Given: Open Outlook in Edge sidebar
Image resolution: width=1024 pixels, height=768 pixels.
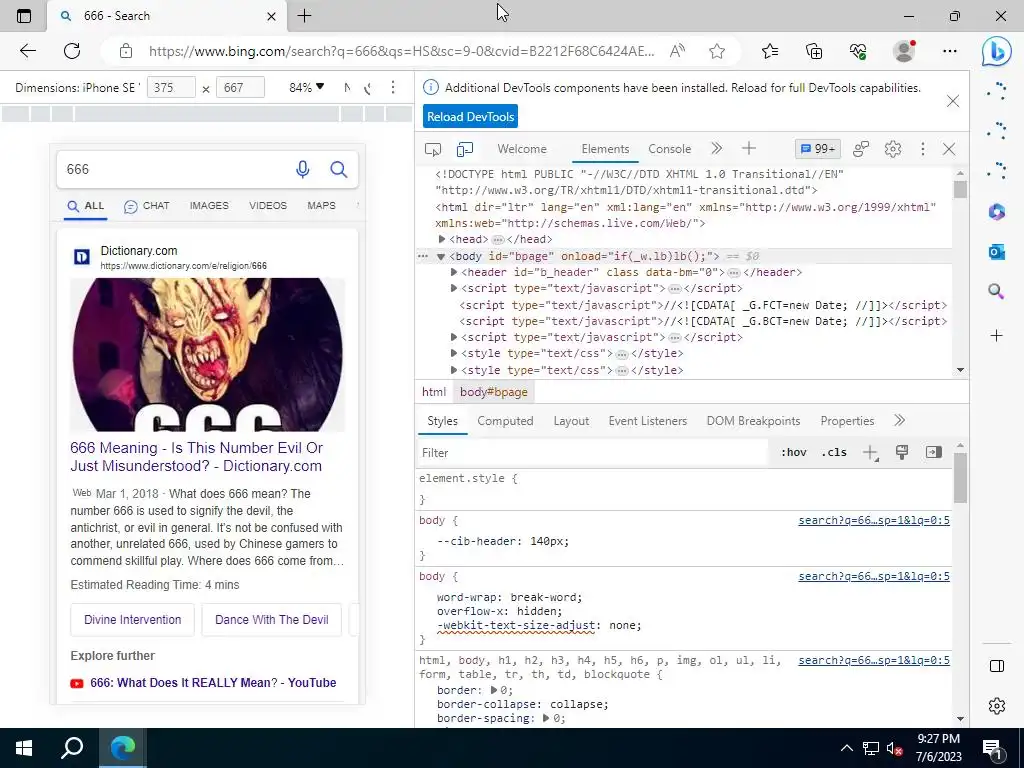Looking at the screenshot, I should tap(997, 251).
